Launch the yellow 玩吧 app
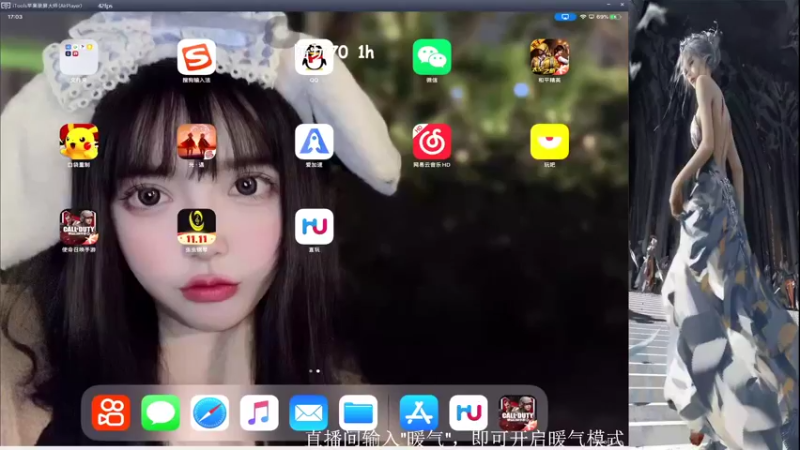Viewport: 800px width, 450px height. pyautogui.click(x=549, y=142)
